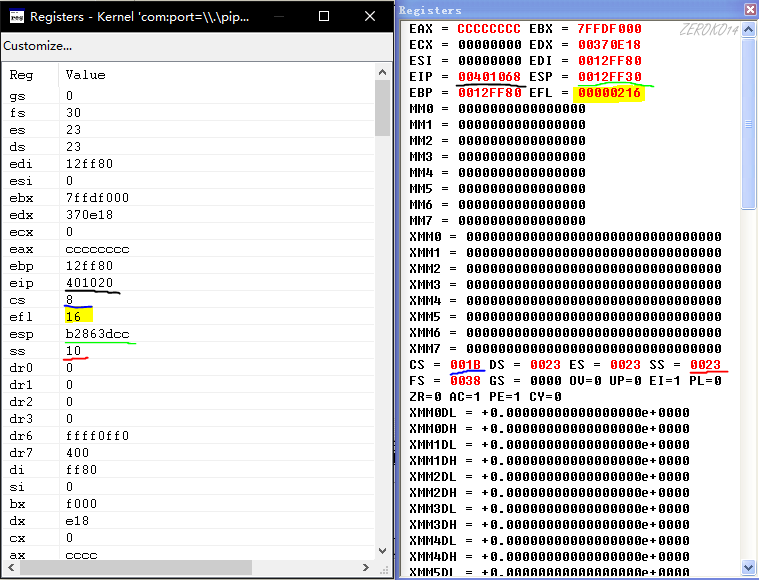Maximize the Kernel Registers window
759x580 pixels.
point(324,16)
